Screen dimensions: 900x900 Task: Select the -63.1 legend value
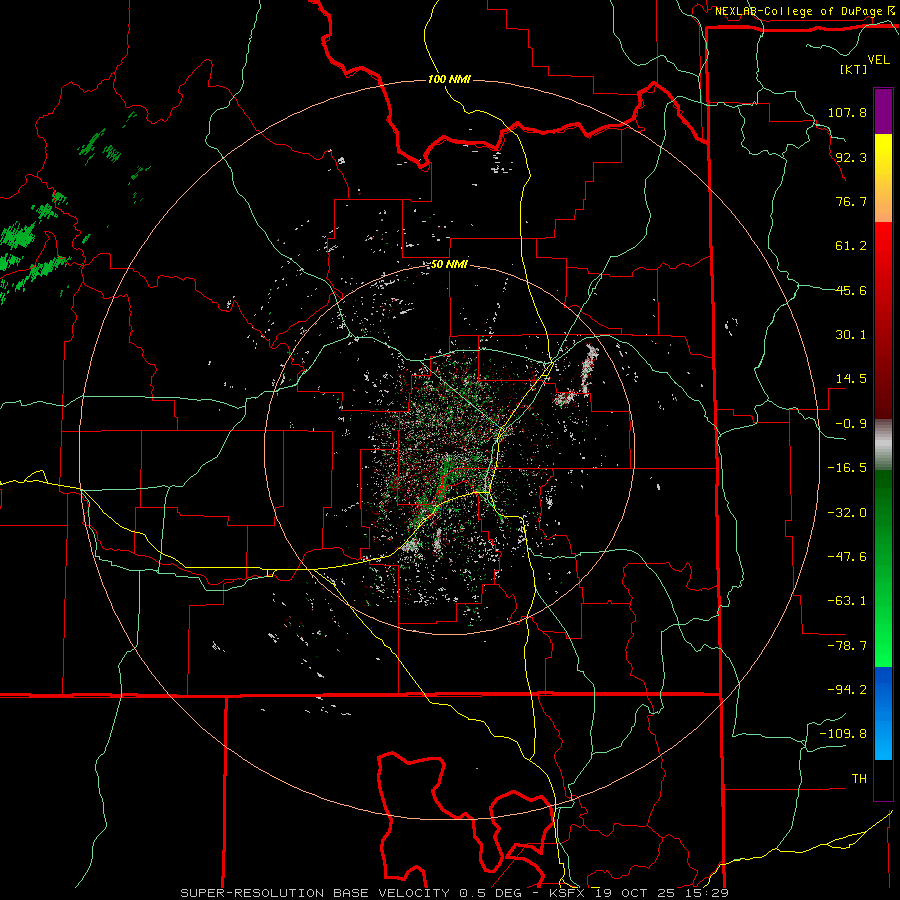847,601
